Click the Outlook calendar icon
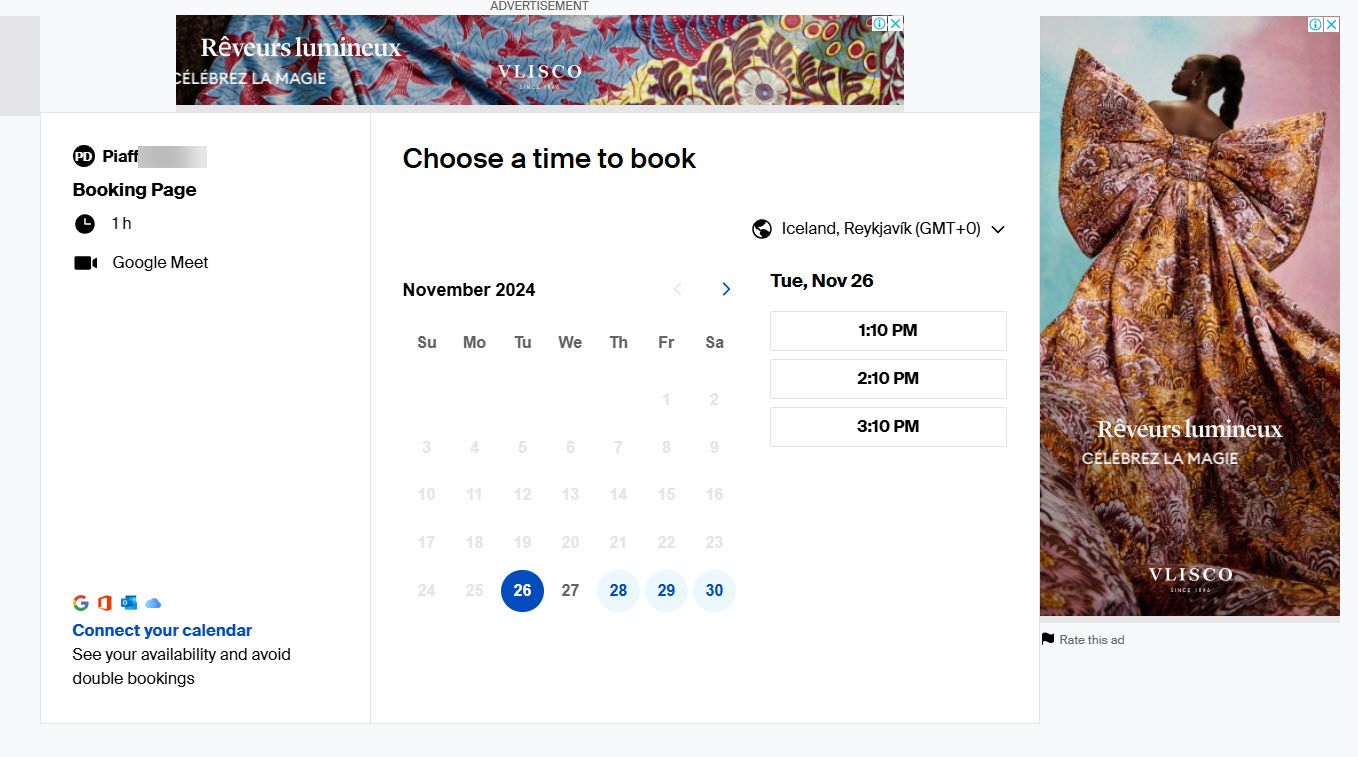Image resolution: width=1358 pixels, height=757 pixels. point(128,602)
